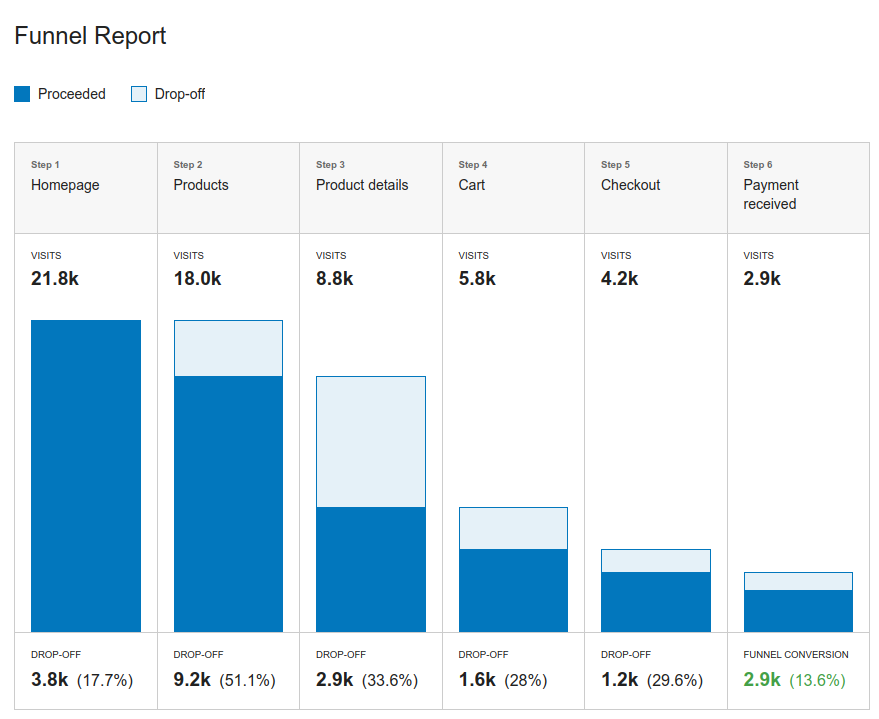Click the 3.8k Homepage drop-off value
Screen dimensions: 879x719
pos(50,680)
